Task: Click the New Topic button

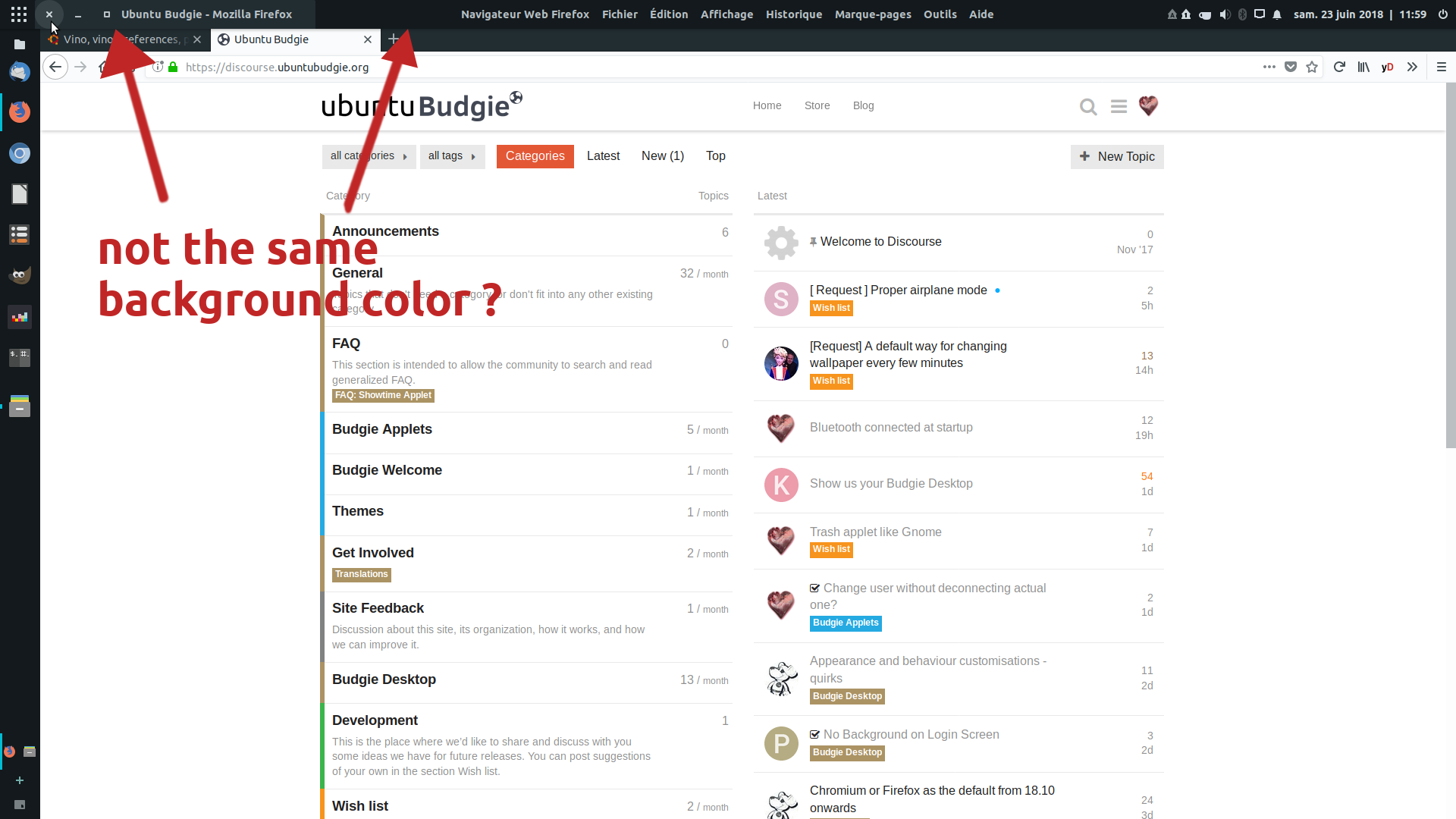Action: (x=1116, y=157)
